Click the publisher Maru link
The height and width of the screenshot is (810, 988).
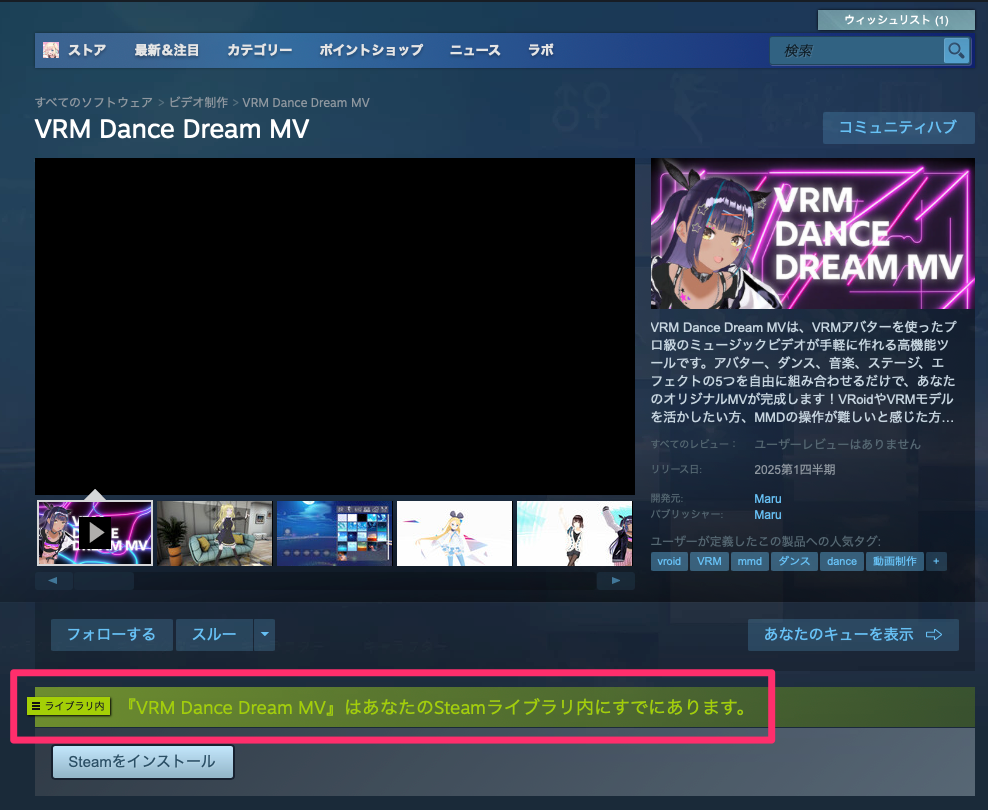point(767,515)
